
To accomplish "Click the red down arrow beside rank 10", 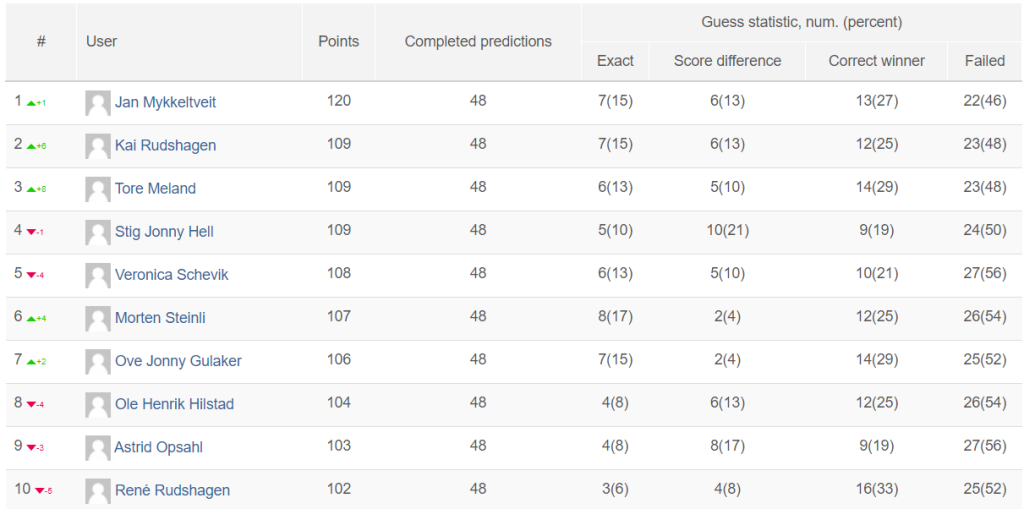I will [x=39, y=491].
